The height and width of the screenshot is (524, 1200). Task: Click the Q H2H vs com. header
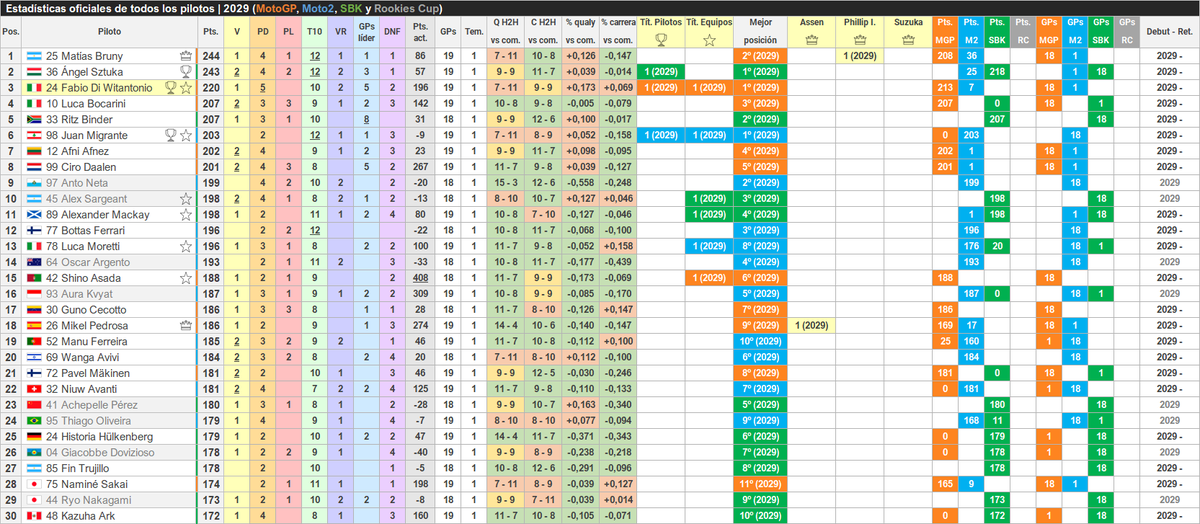pos(505,32)
